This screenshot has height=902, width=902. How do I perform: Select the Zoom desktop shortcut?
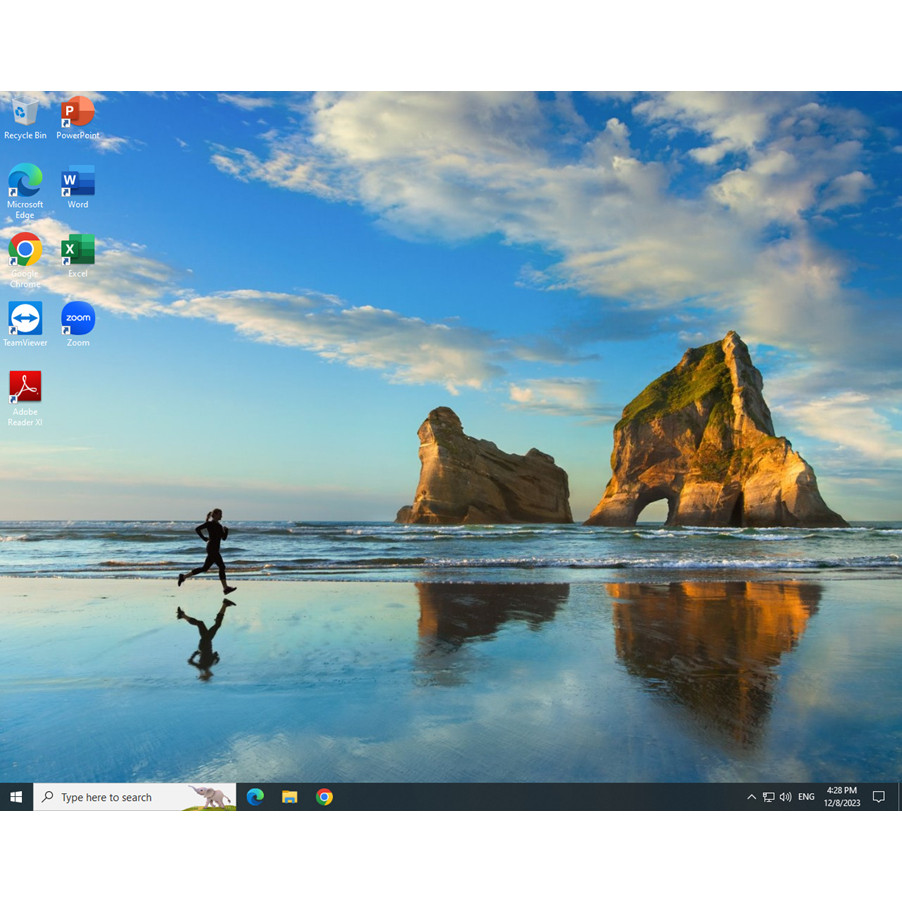pos(77,320)
